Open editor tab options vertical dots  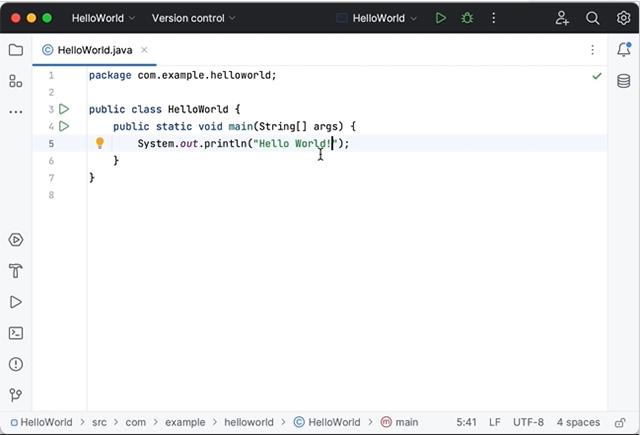(592, 50)
